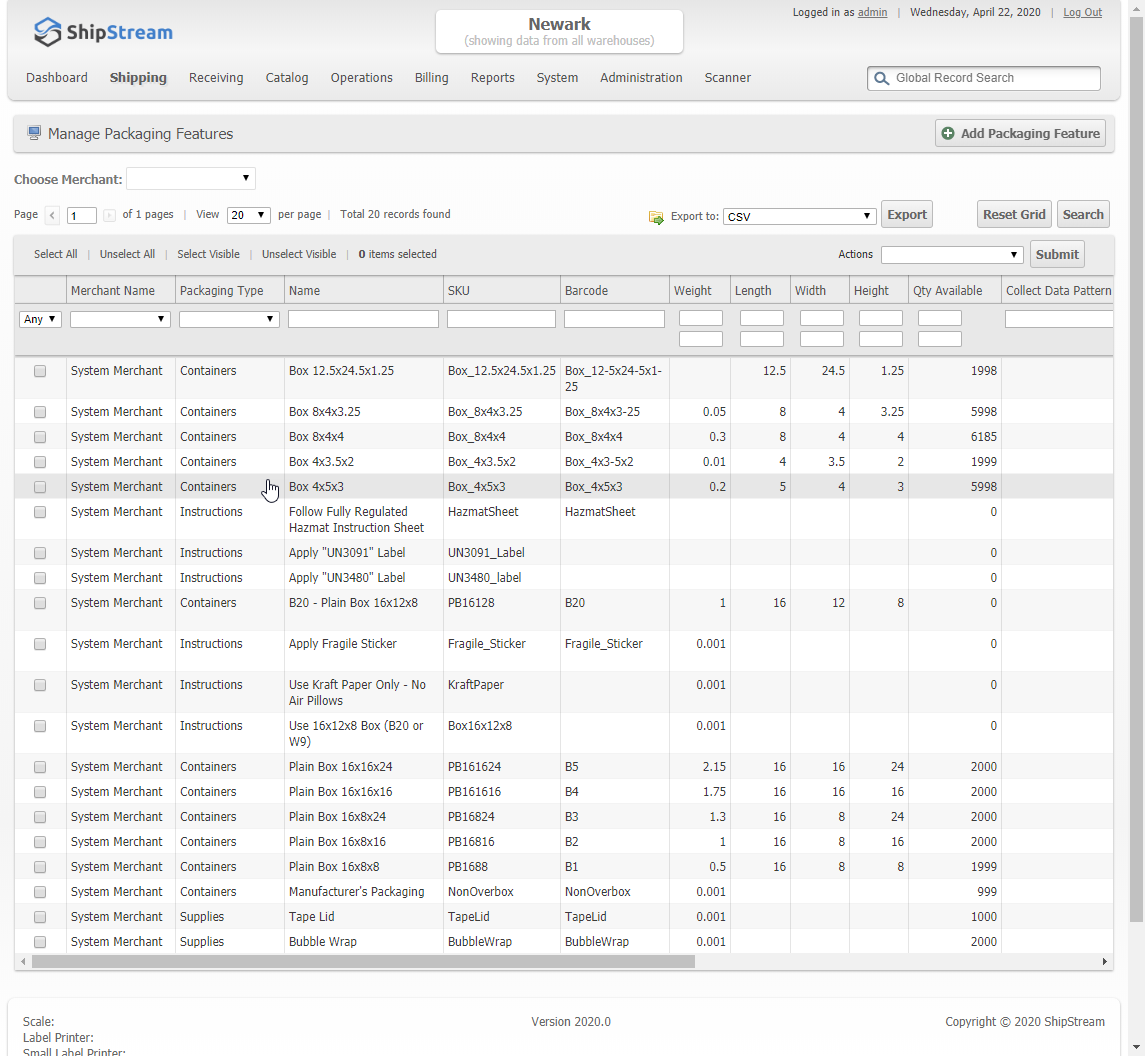Click the magnifier in Global Record Search
The height and width of the screenshot is (1056, 1145).
881,78
